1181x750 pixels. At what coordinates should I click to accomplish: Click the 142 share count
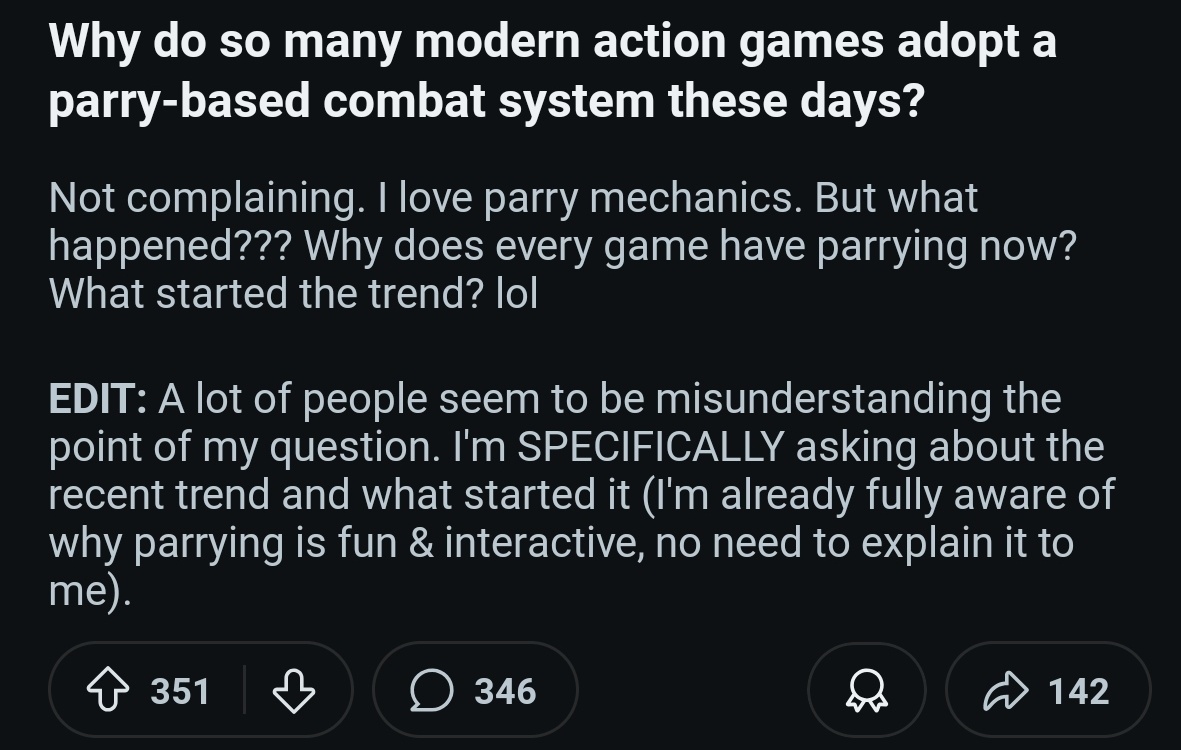pyautogui.click(x=1079, y=691)
